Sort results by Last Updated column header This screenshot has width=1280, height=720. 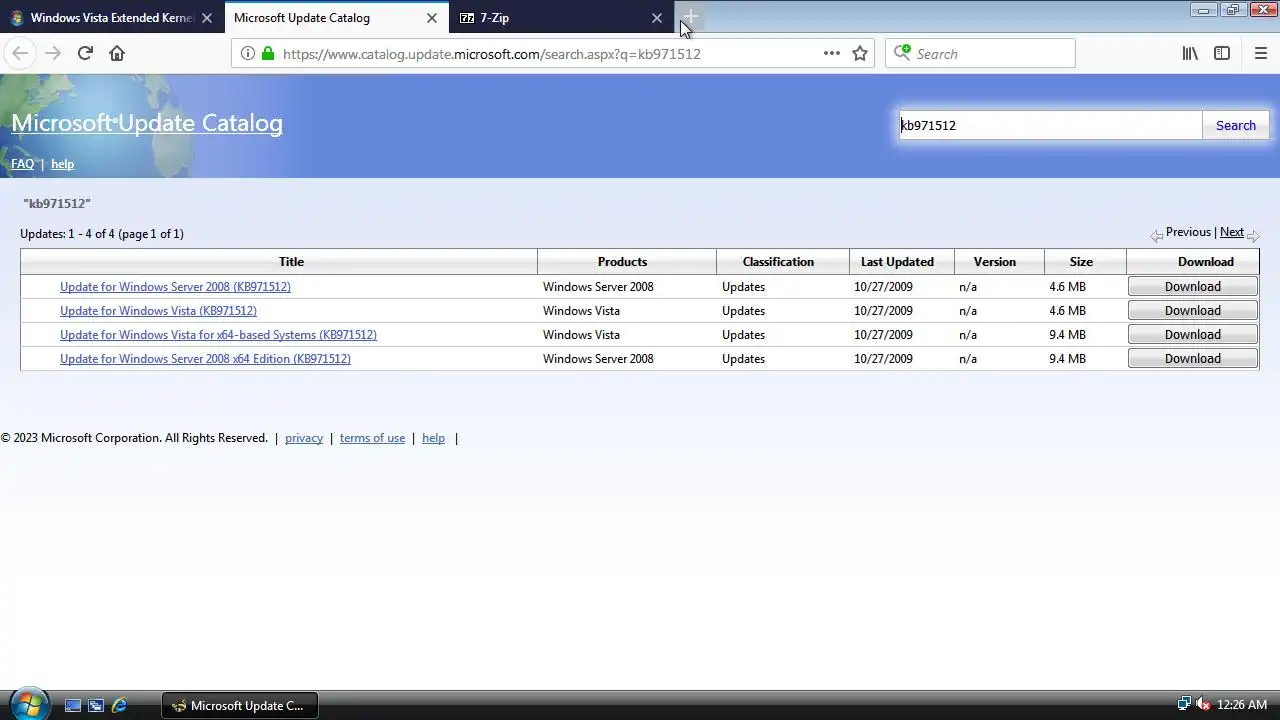[x=897, y=262]
